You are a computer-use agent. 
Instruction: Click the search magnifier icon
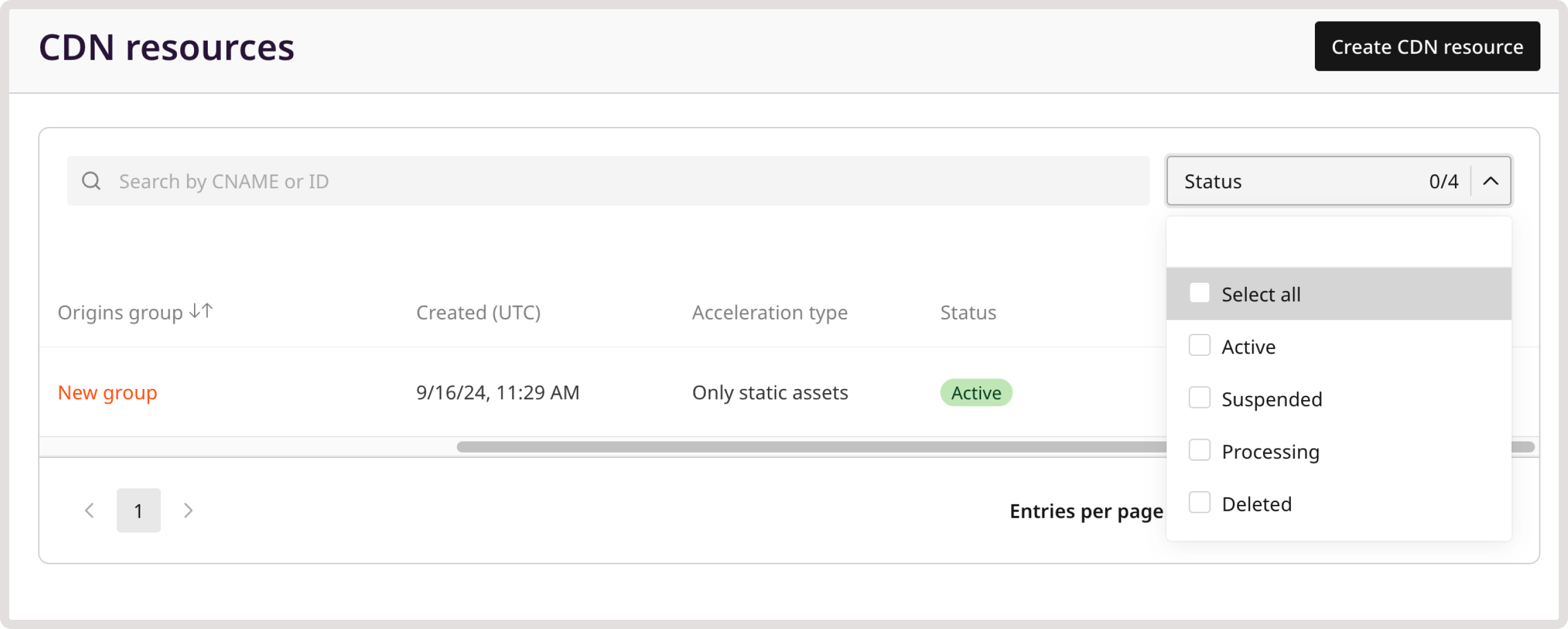91,180
